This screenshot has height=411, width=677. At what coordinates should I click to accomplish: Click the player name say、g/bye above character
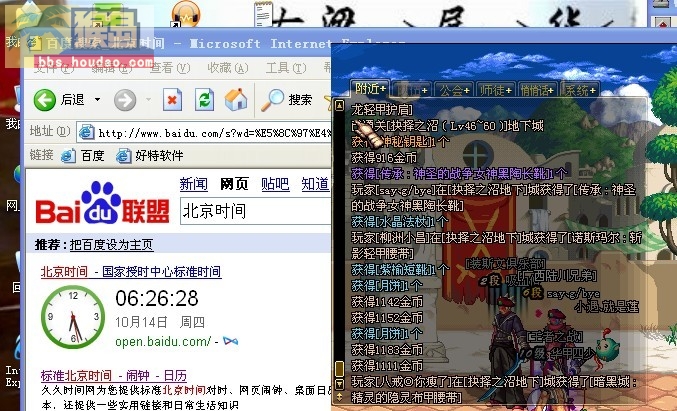pyautogui.click(x=573, y=294)
